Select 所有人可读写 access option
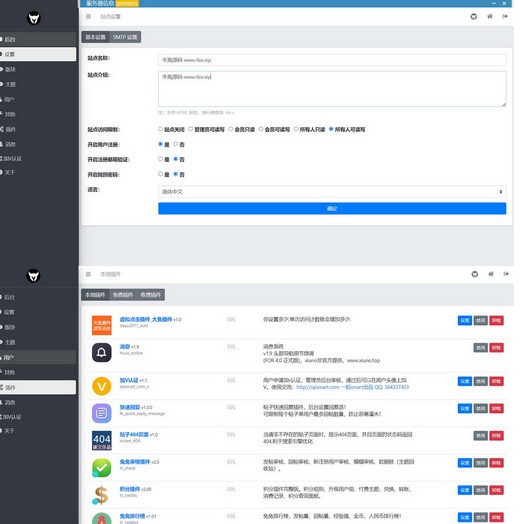520x524 pixels. pos(331,129)
